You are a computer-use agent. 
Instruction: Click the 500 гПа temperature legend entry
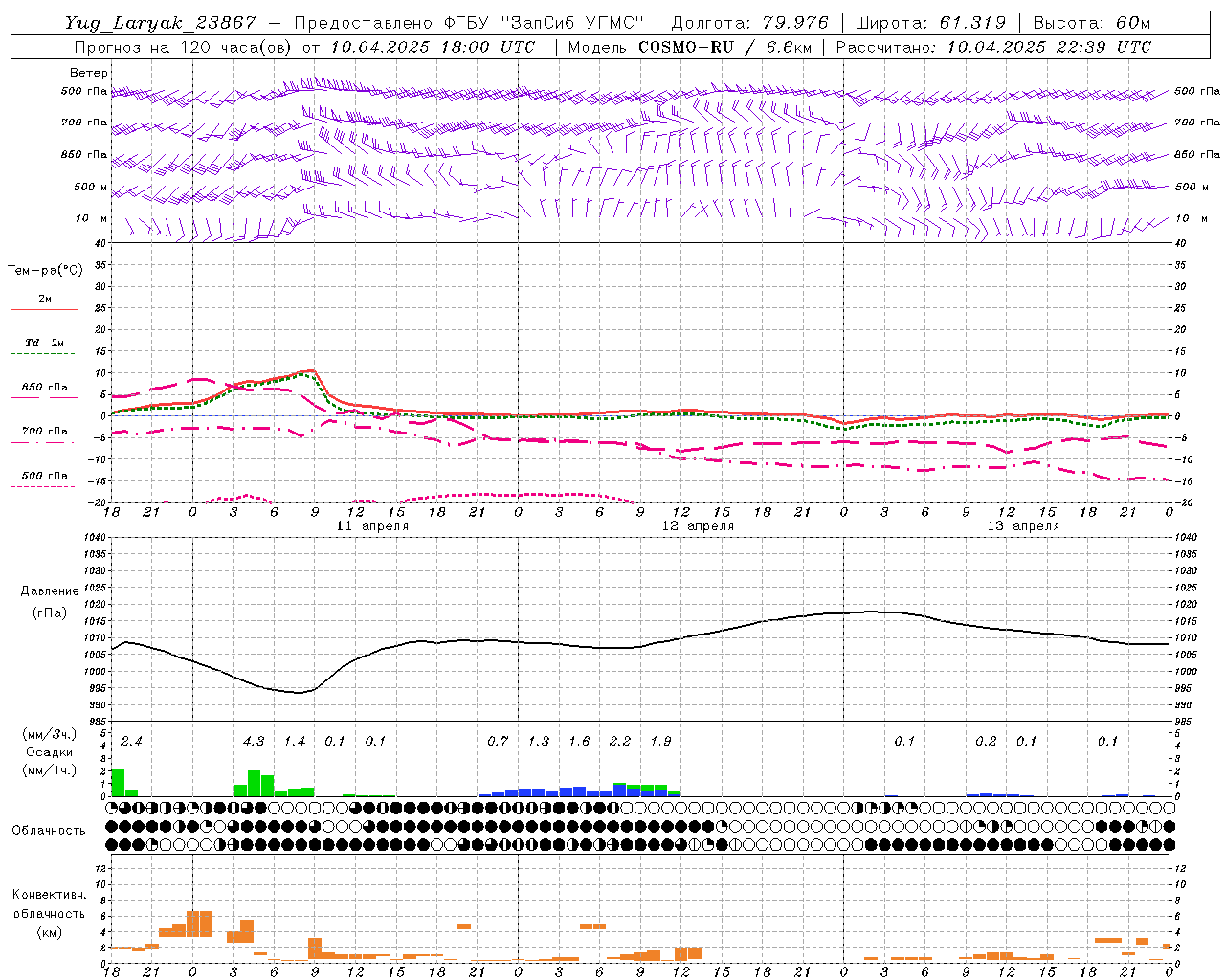click(x=45, y=476)
